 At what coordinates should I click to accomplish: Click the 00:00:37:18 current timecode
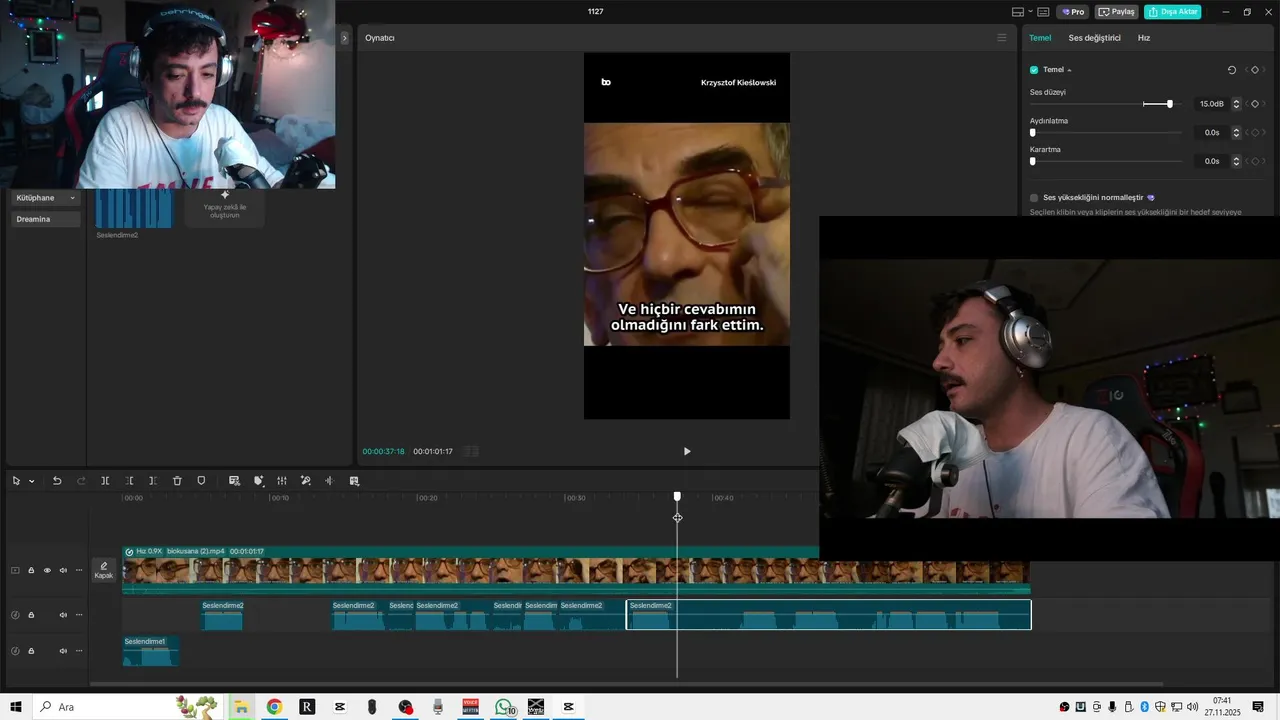[x=384, y=451]
